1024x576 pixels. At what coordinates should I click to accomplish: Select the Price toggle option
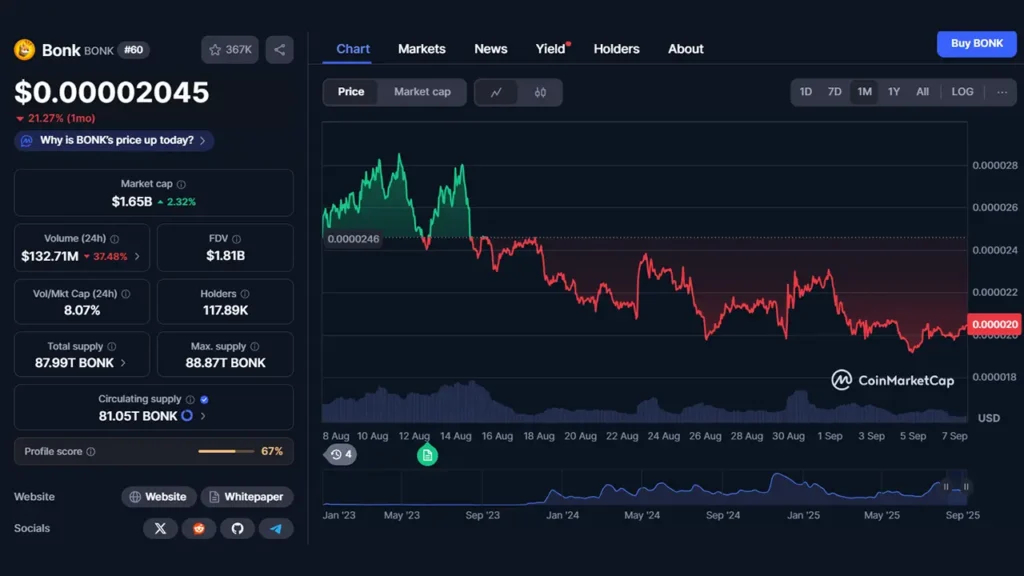[x=351, y=92]
